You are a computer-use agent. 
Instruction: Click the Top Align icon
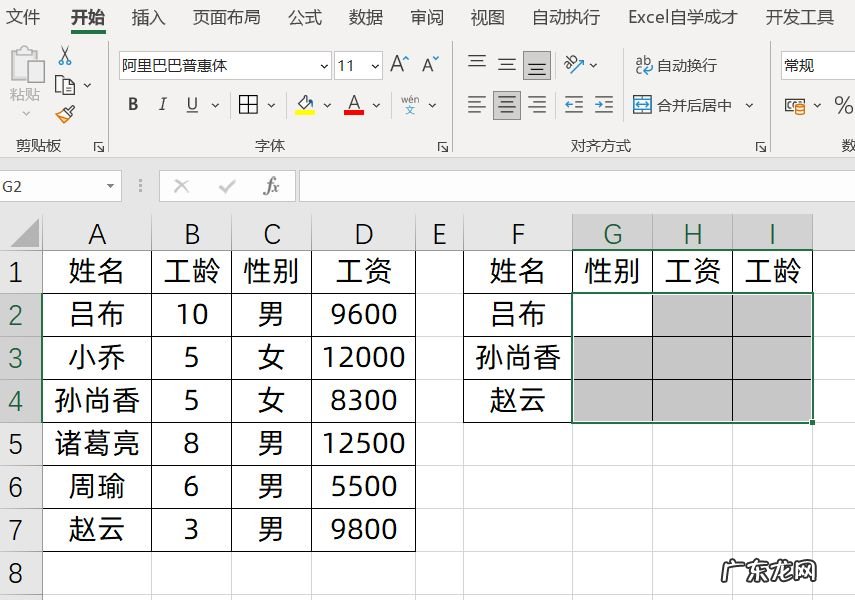[x=477, y=65]
